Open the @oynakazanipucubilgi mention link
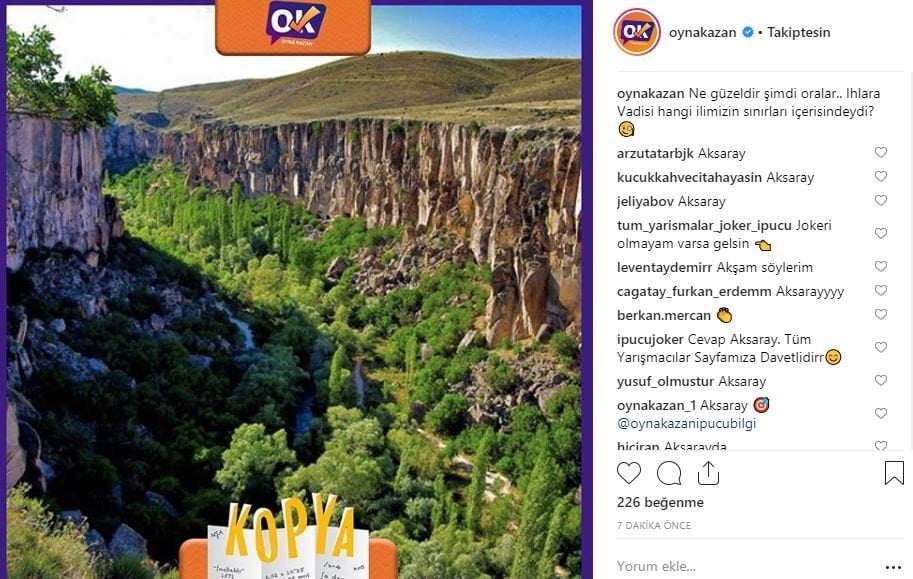The width and height of the screenshot is (913, 579). pos(686,423)
